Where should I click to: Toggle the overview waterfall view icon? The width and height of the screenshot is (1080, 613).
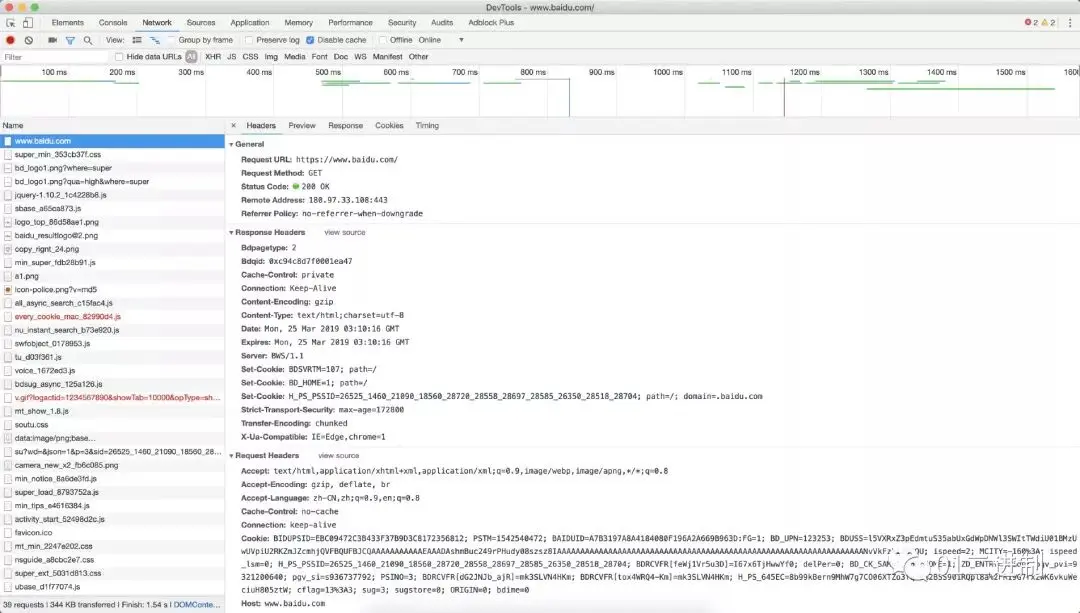click(155, 40)
